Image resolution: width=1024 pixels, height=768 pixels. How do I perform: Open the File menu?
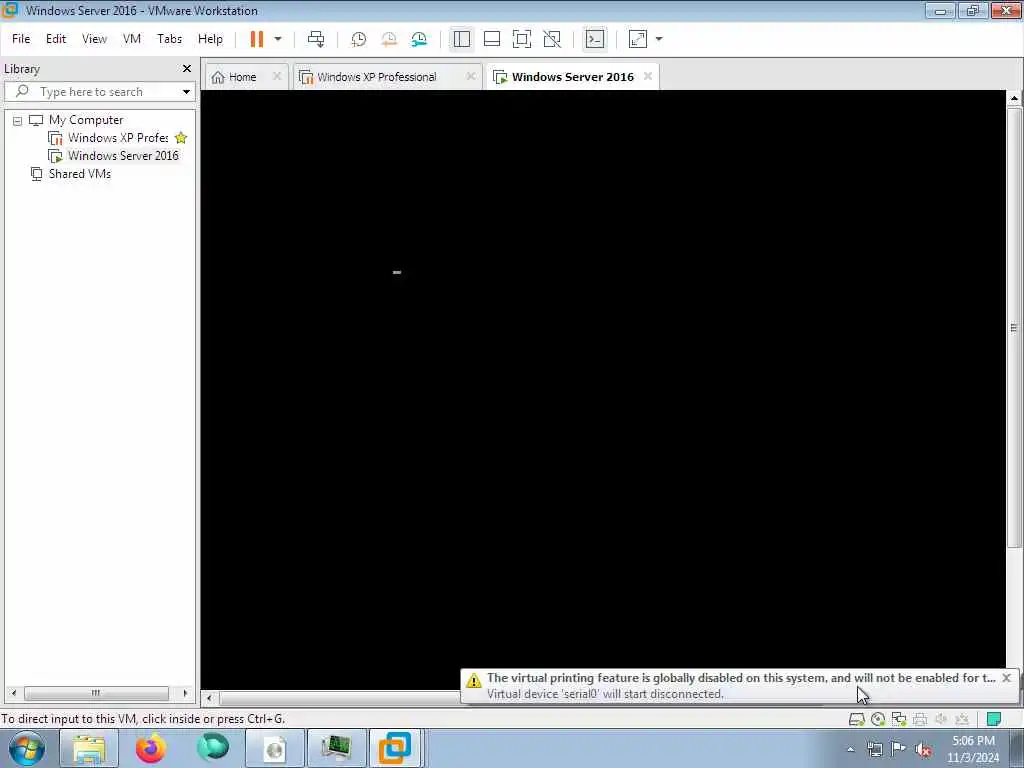point(21,39)
